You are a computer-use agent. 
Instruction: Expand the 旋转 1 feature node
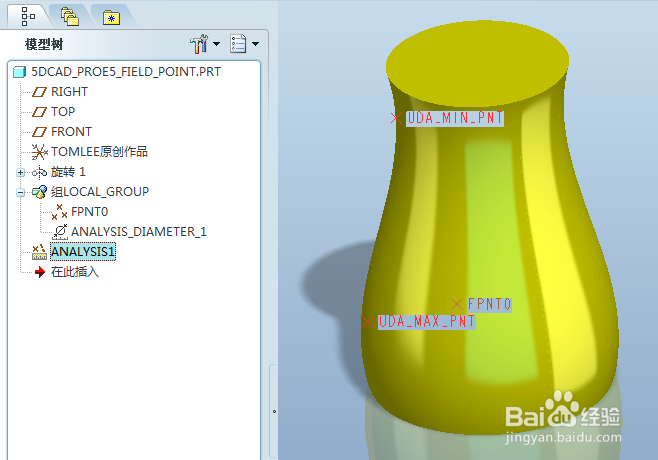pyautogui.click(x=20, y=172)
